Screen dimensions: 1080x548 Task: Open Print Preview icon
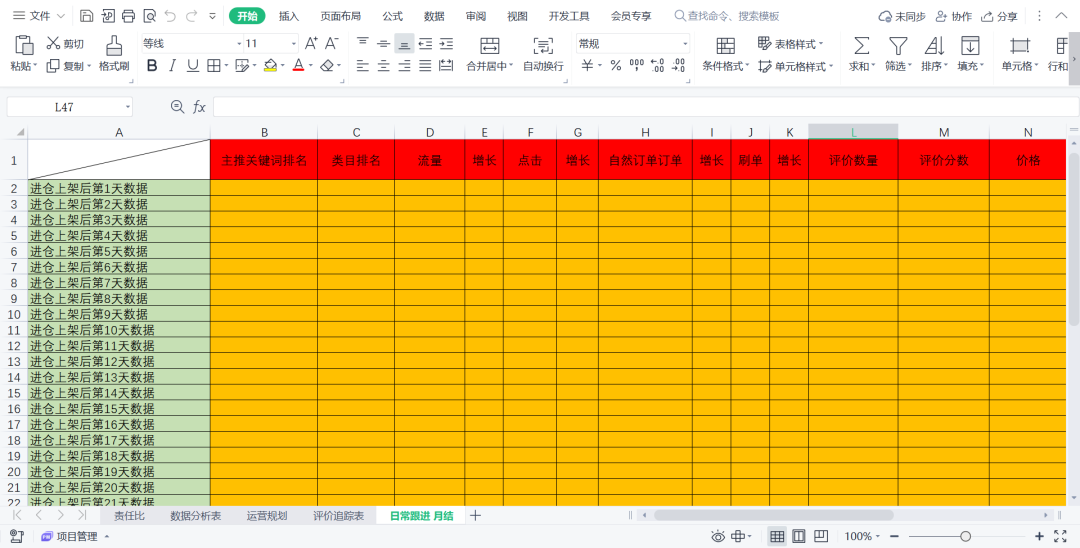tap(149, 16)
